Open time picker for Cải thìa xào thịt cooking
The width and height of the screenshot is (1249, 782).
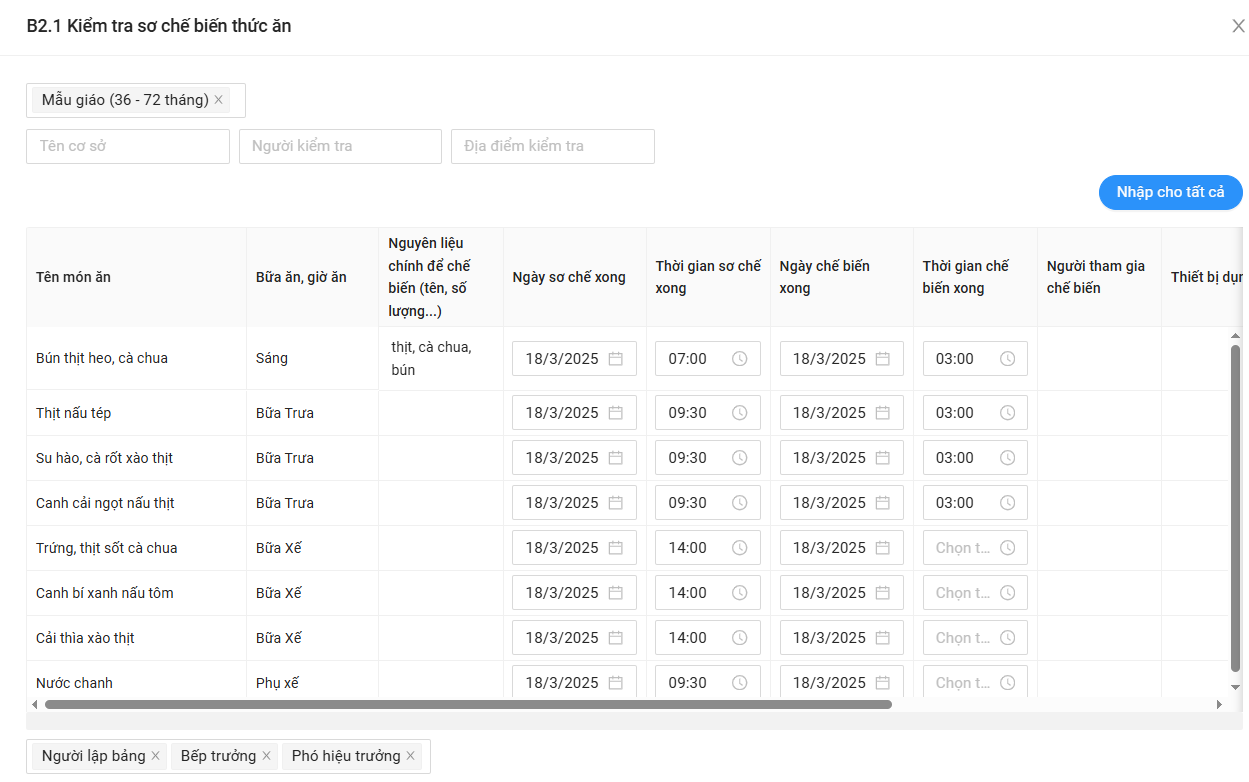974,638
